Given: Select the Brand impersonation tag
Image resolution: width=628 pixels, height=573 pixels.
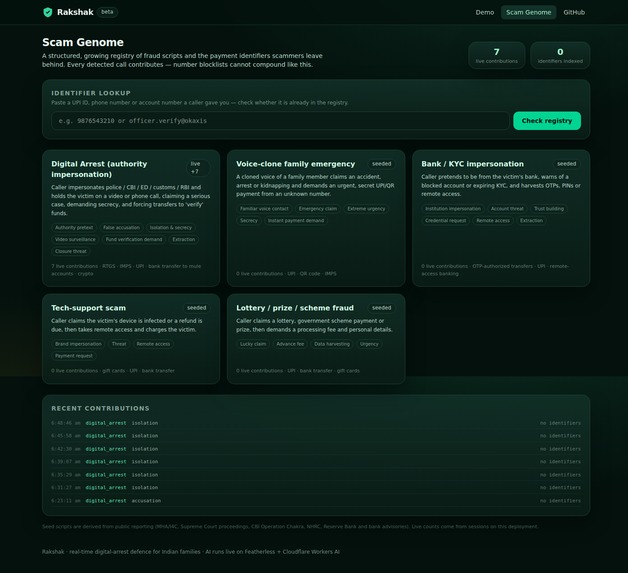Looking at the screenshot, I should (78, 344).
